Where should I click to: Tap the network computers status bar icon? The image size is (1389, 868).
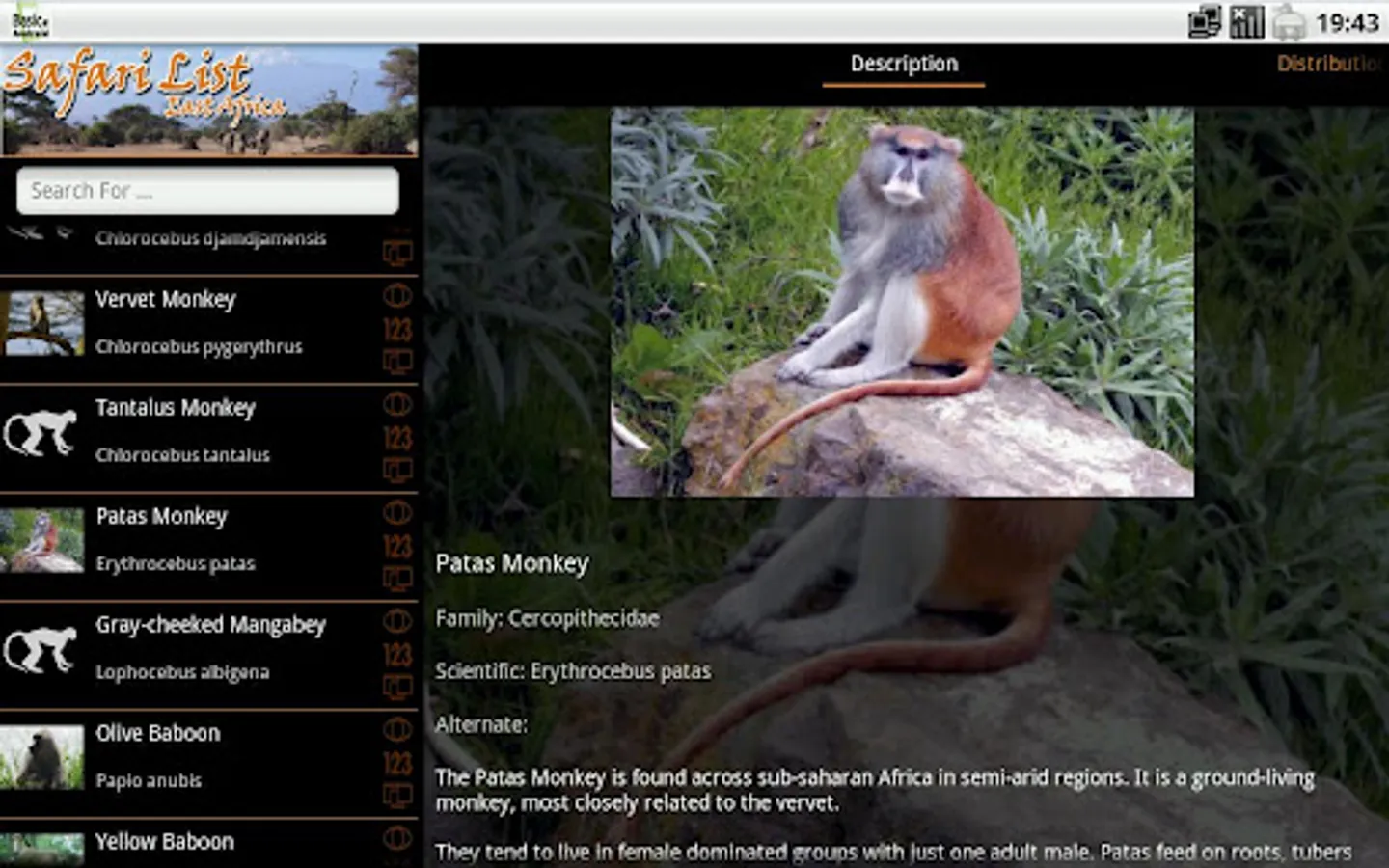1205,21
